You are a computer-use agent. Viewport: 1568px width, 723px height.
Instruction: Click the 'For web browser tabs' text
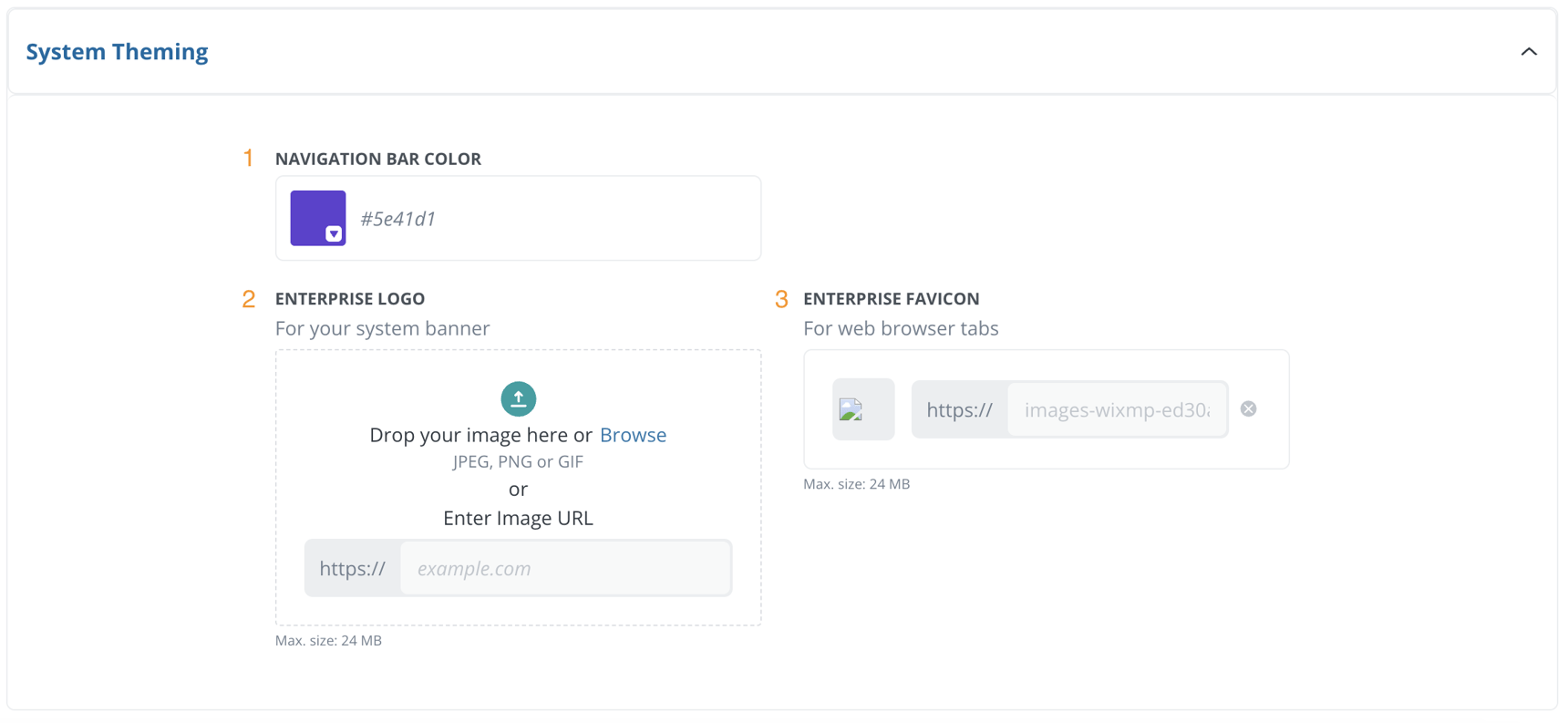coord(901,328)
